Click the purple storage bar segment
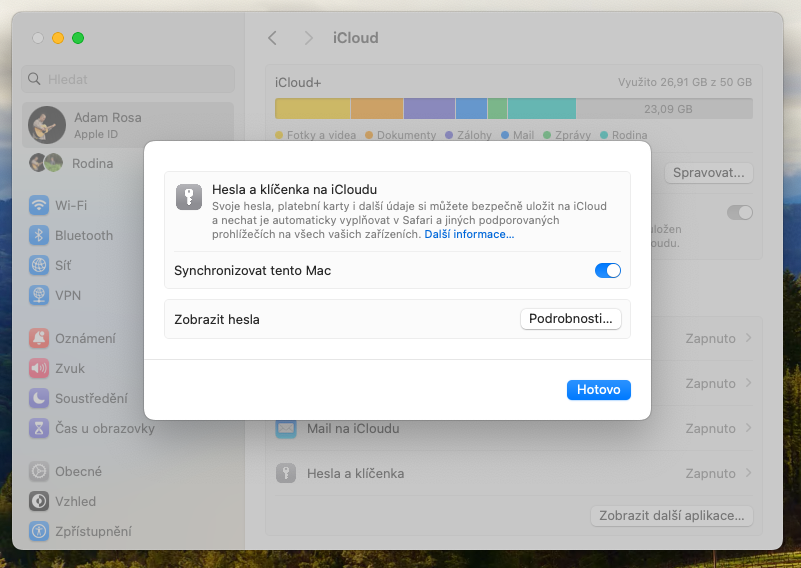The height and width of the screenshot is (568, 801). [x=429, y=109]
